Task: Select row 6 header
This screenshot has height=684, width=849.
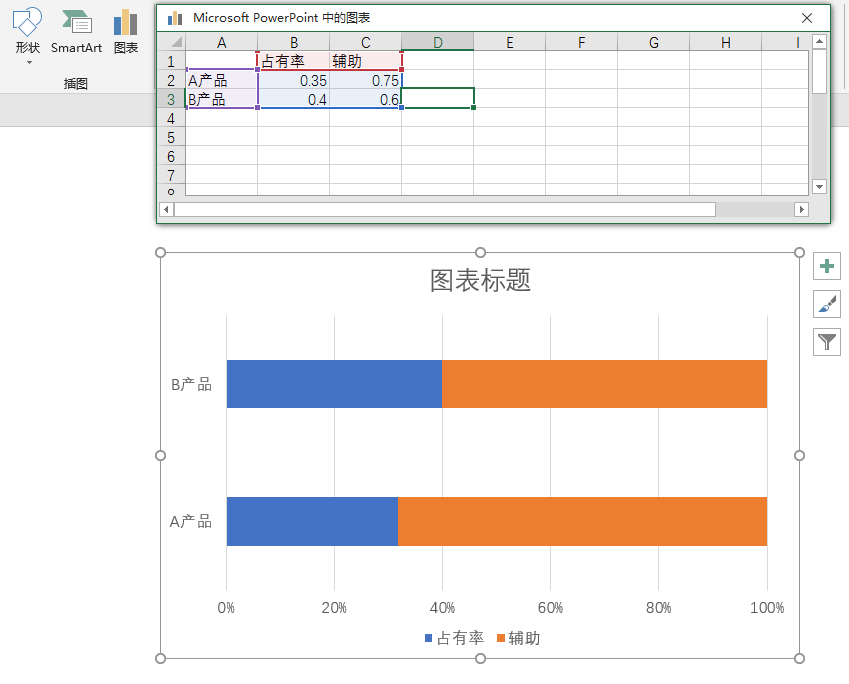Action: [171, 156]
